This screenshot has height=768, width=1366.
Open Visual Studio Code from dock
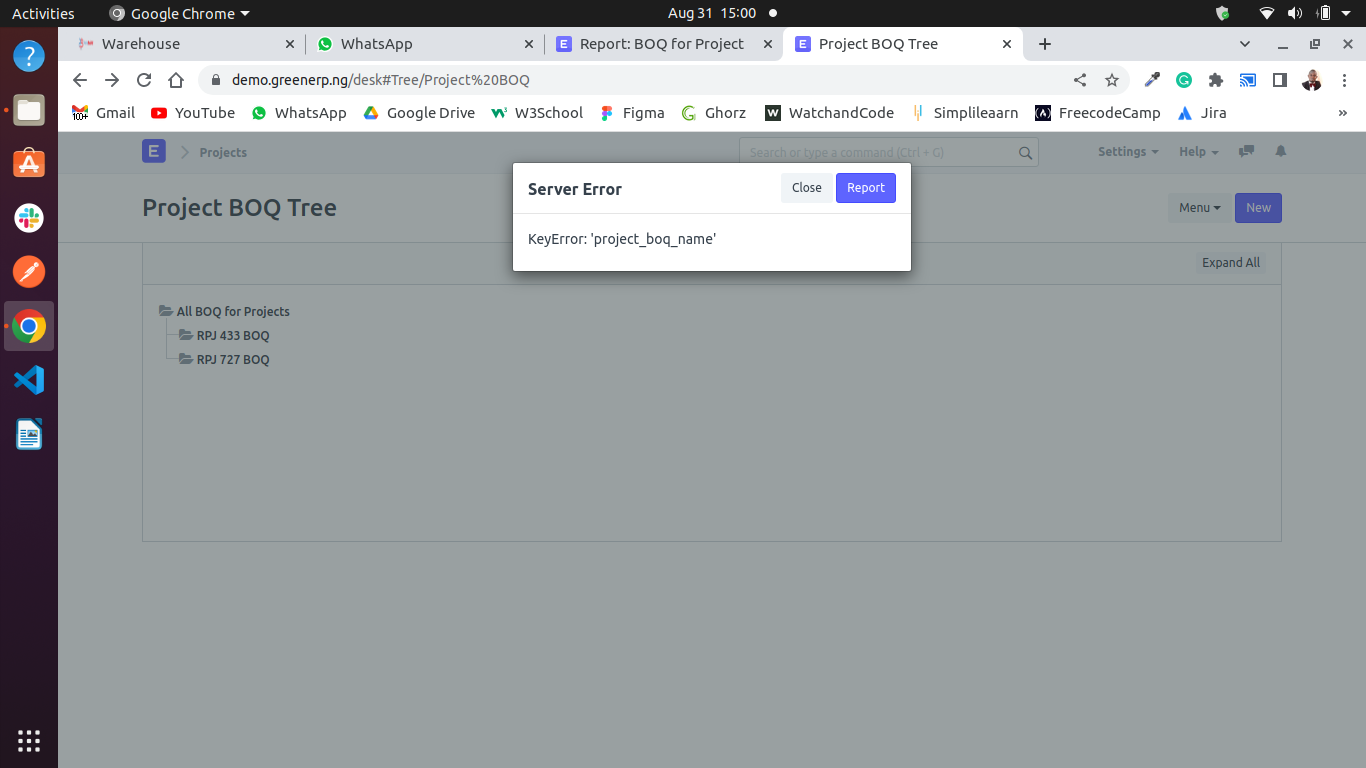coord(29,380)
